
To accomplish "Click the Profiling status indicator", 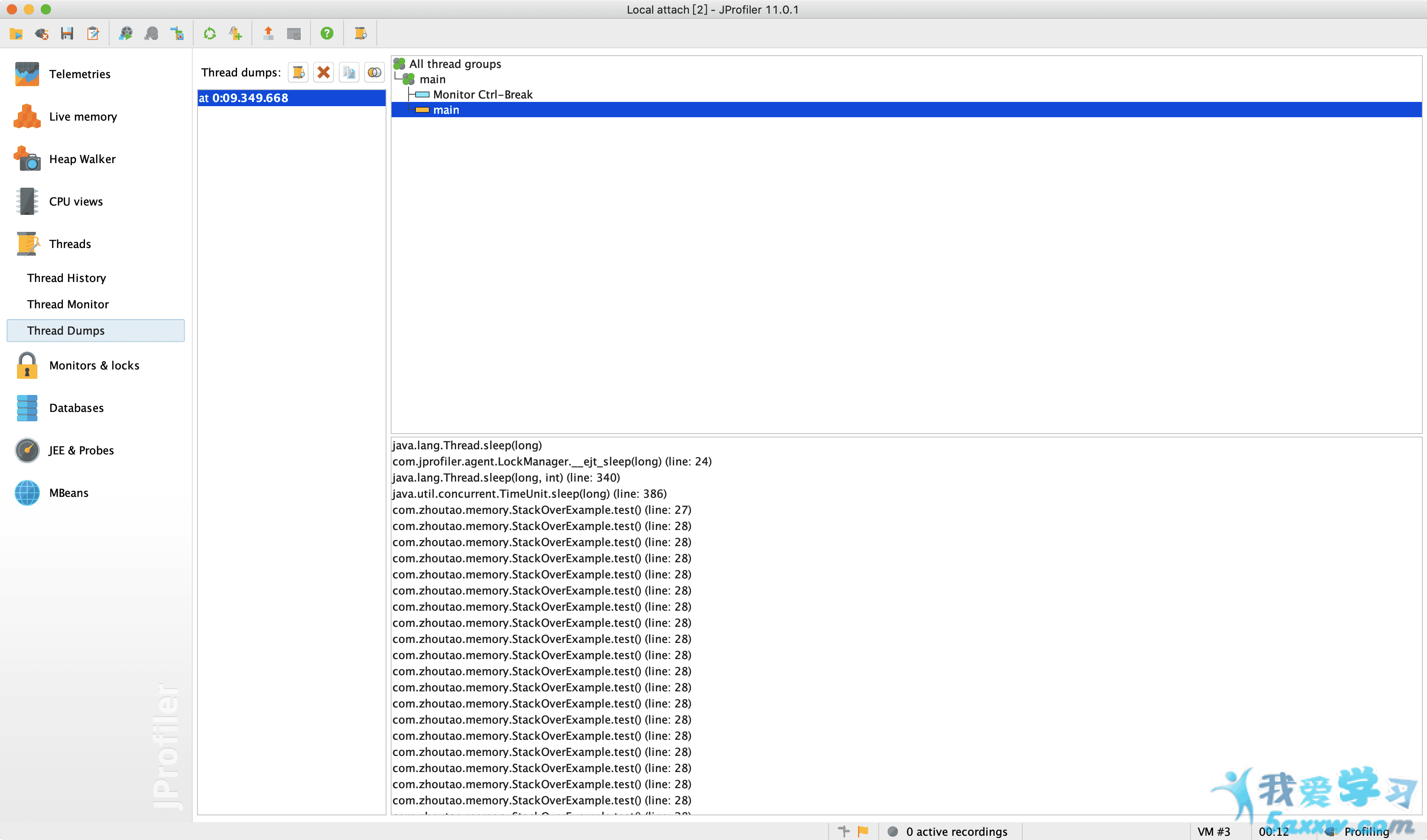I will [1357, 831].
